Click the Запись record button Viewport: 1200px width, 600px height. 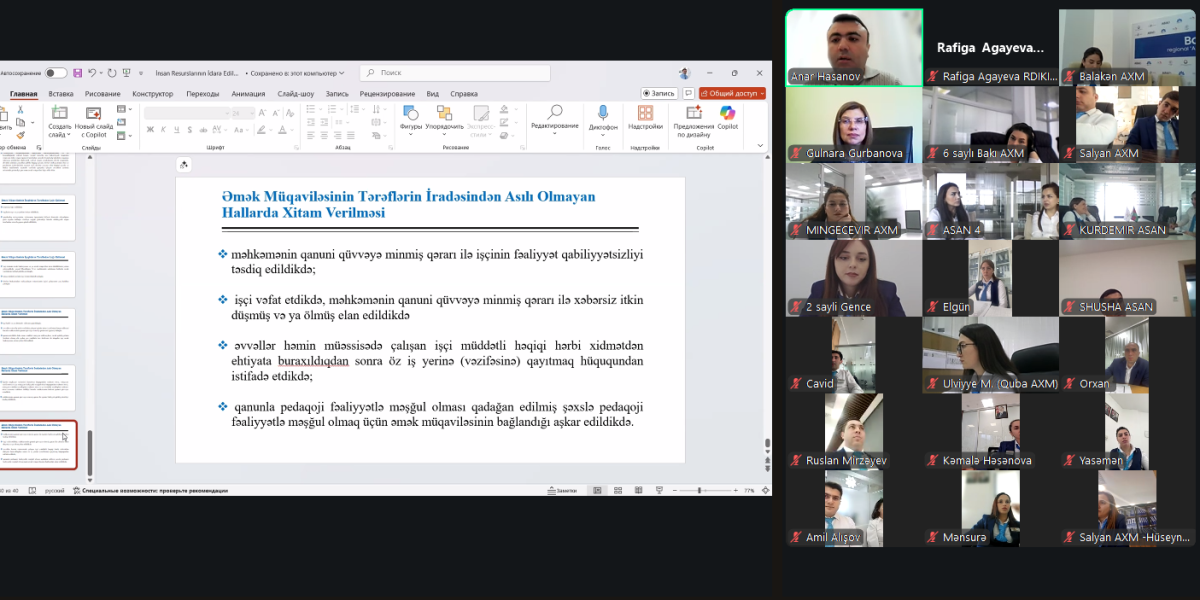(661, 93)
